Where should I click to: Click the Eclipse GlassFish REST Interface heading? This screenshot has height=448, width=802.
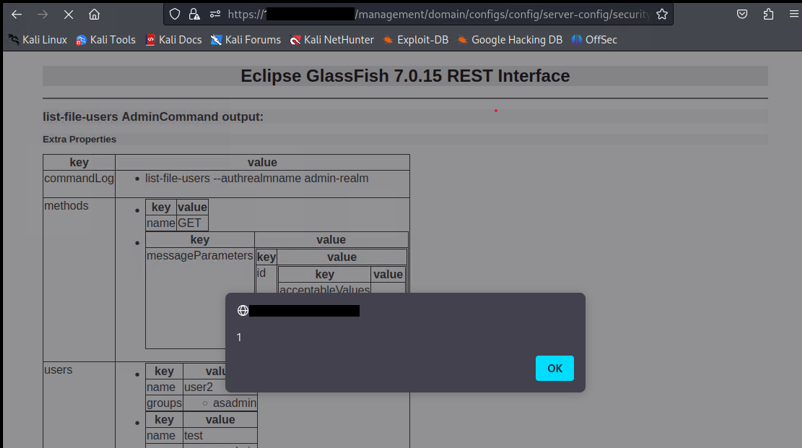tap(405, 76)
